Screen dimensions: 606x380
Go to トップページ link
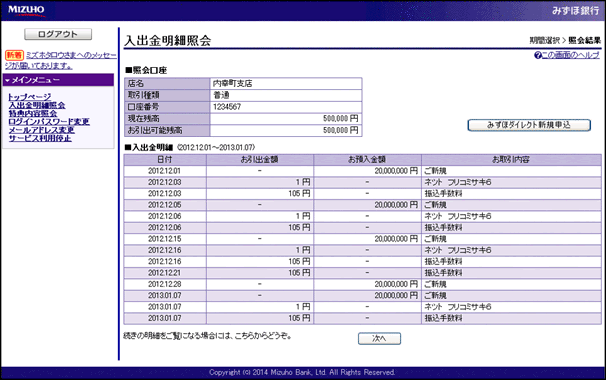29,97
